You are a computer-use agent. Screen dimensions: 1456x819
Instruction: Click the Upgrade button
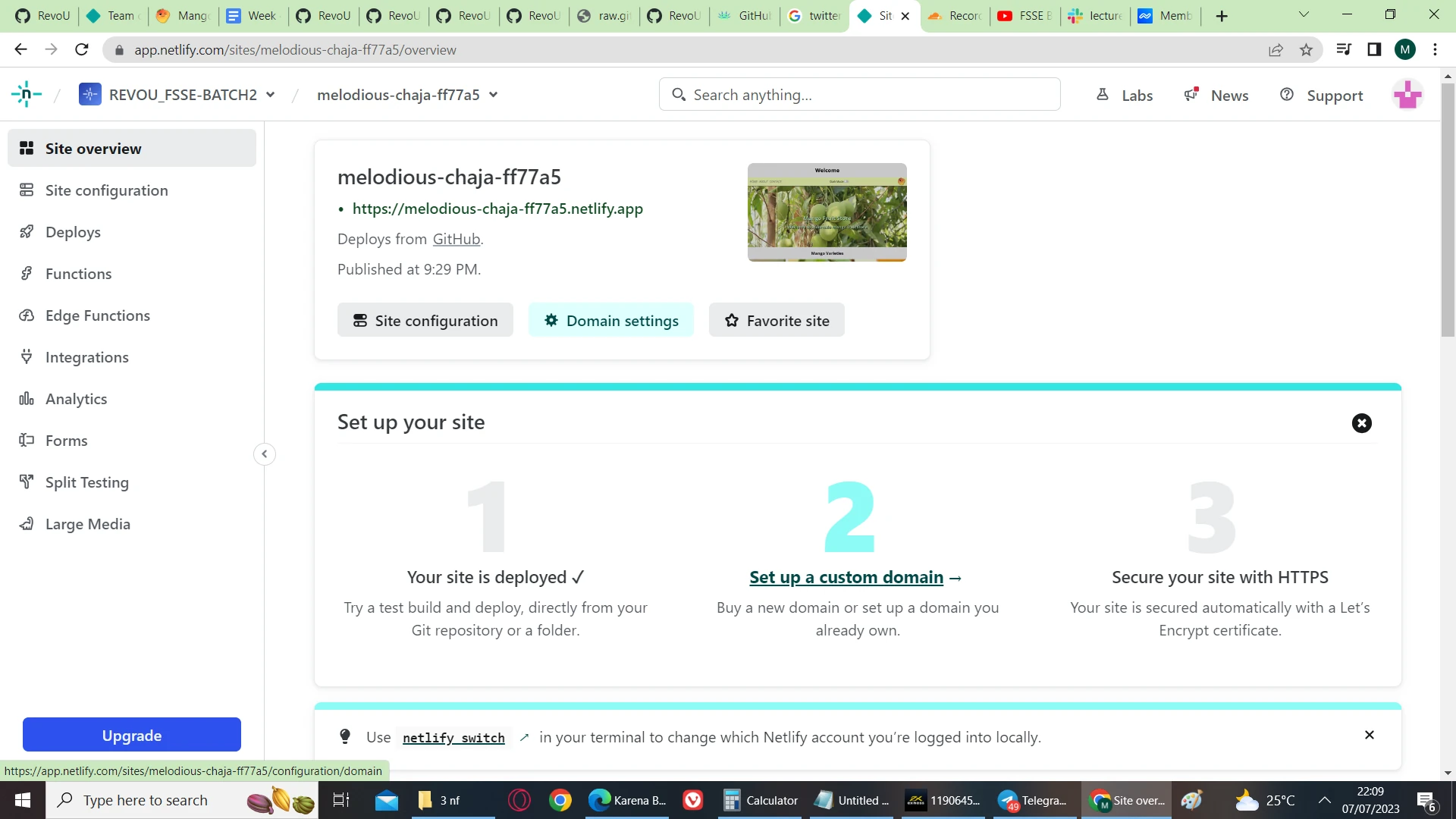click(x=132, y=735)
